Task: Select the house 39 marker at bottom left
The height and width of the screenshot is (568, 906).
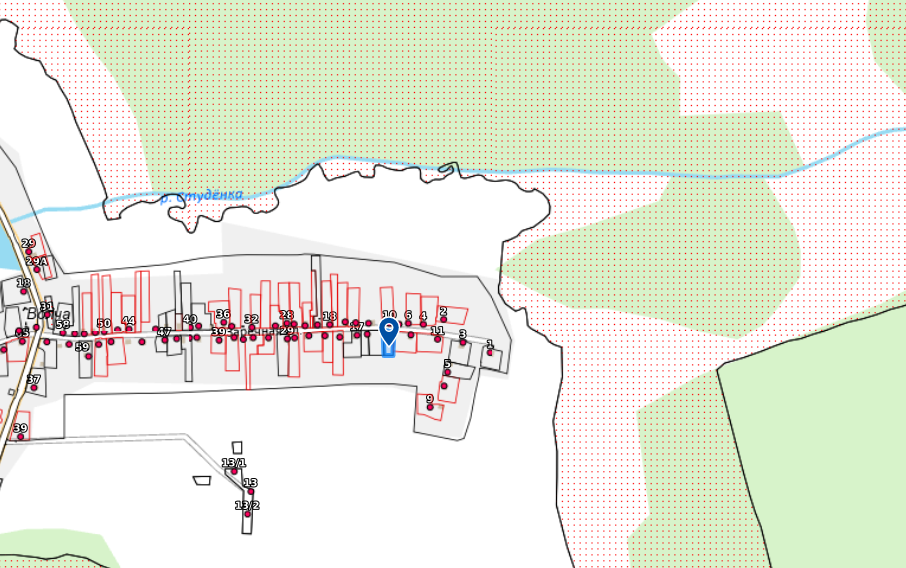Action: tap(20, 436)
